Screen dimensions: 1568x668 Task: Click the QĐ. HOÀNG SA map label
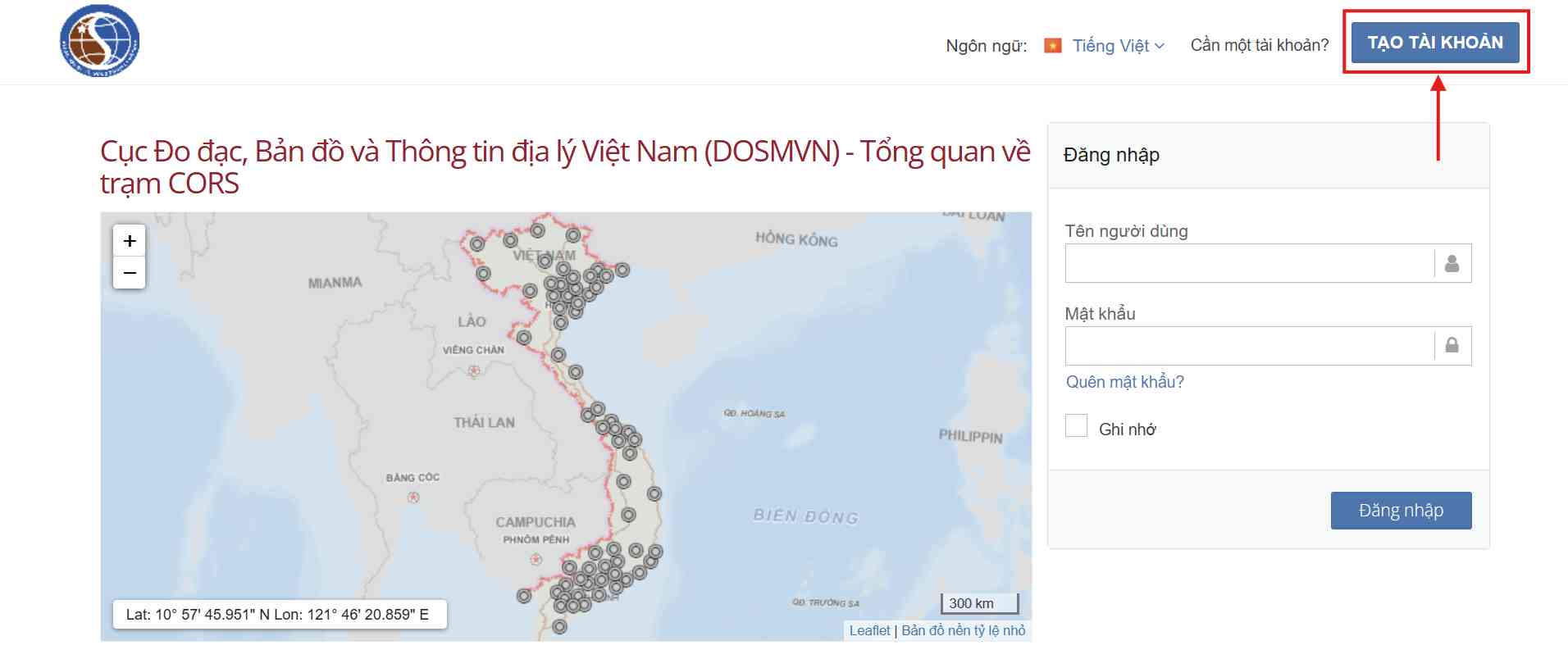point(754,414)
